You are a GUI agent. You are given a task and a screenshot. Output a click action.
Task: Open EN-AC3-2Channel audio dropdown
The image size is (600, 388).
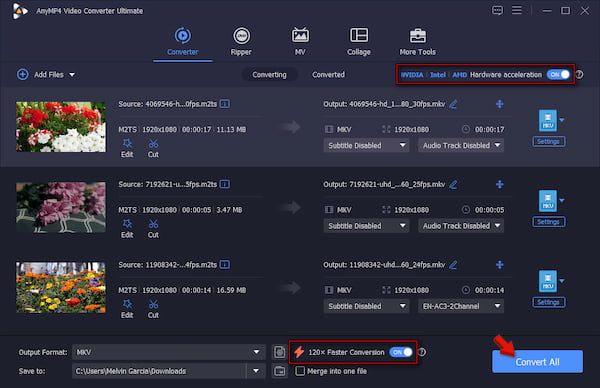[461, 306]
